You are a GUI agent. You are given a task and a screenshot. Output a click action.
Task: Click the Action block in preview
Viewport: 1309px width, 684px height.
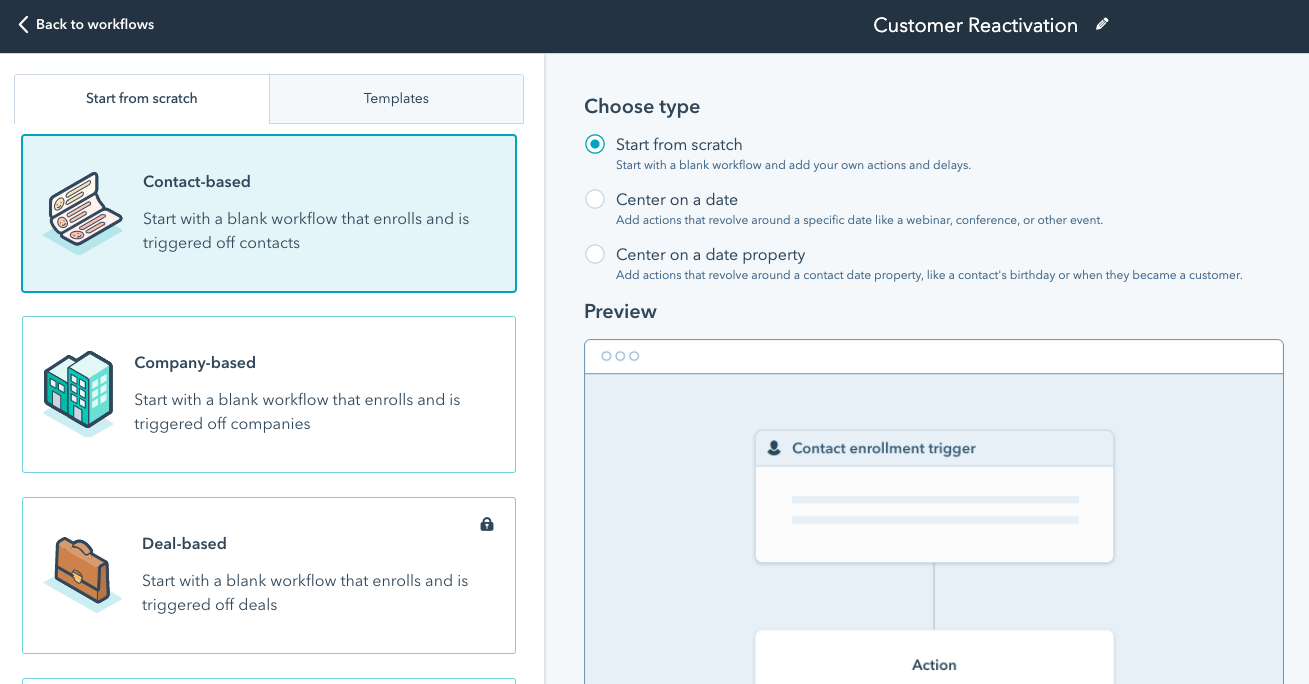(934, 657)
